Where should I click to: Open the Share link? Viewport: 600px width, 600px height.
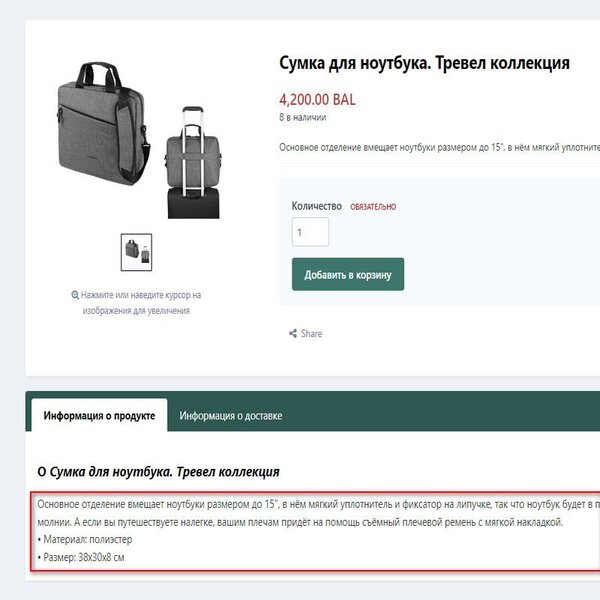(x=311, y=334)
